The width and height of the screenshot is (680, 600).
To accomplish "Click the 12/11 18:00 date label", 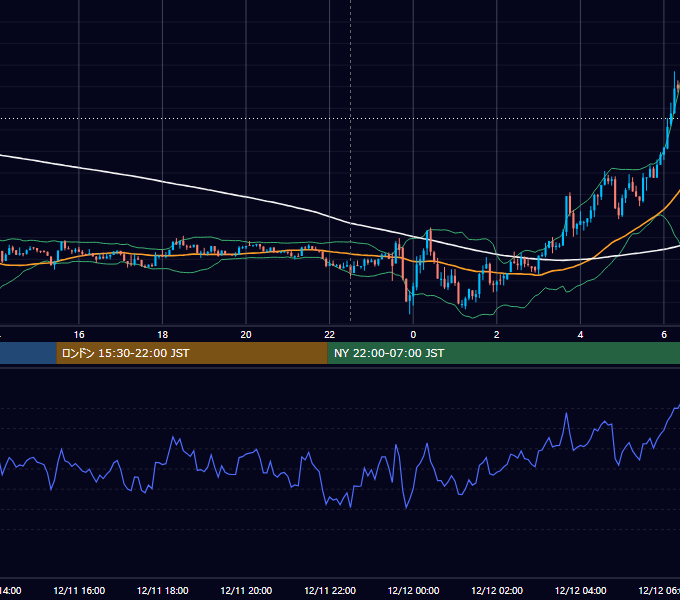I will click(x=163, y=591).
